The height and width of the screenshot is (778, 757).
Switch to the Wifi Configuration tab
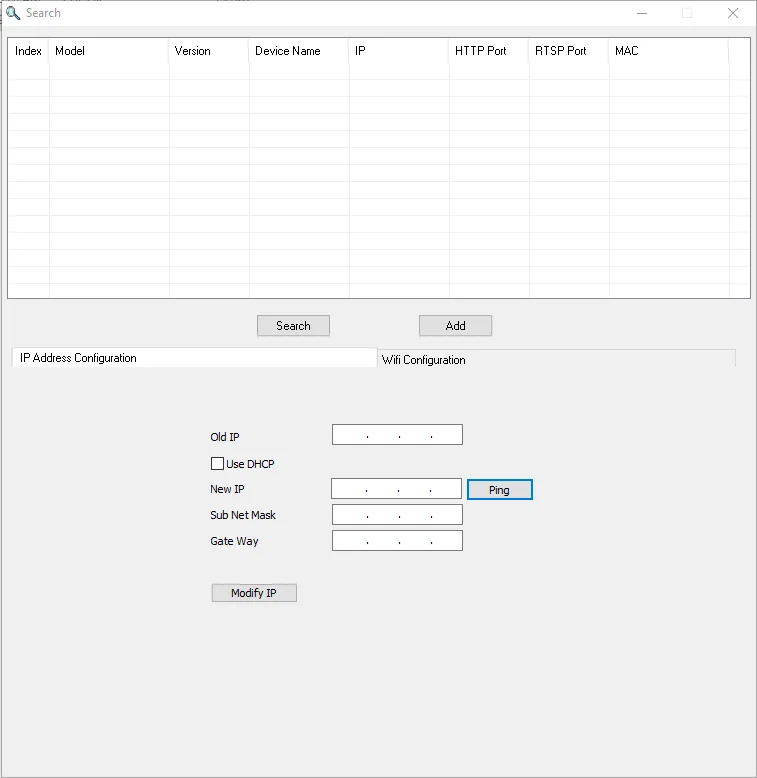[x=556, y=359]
